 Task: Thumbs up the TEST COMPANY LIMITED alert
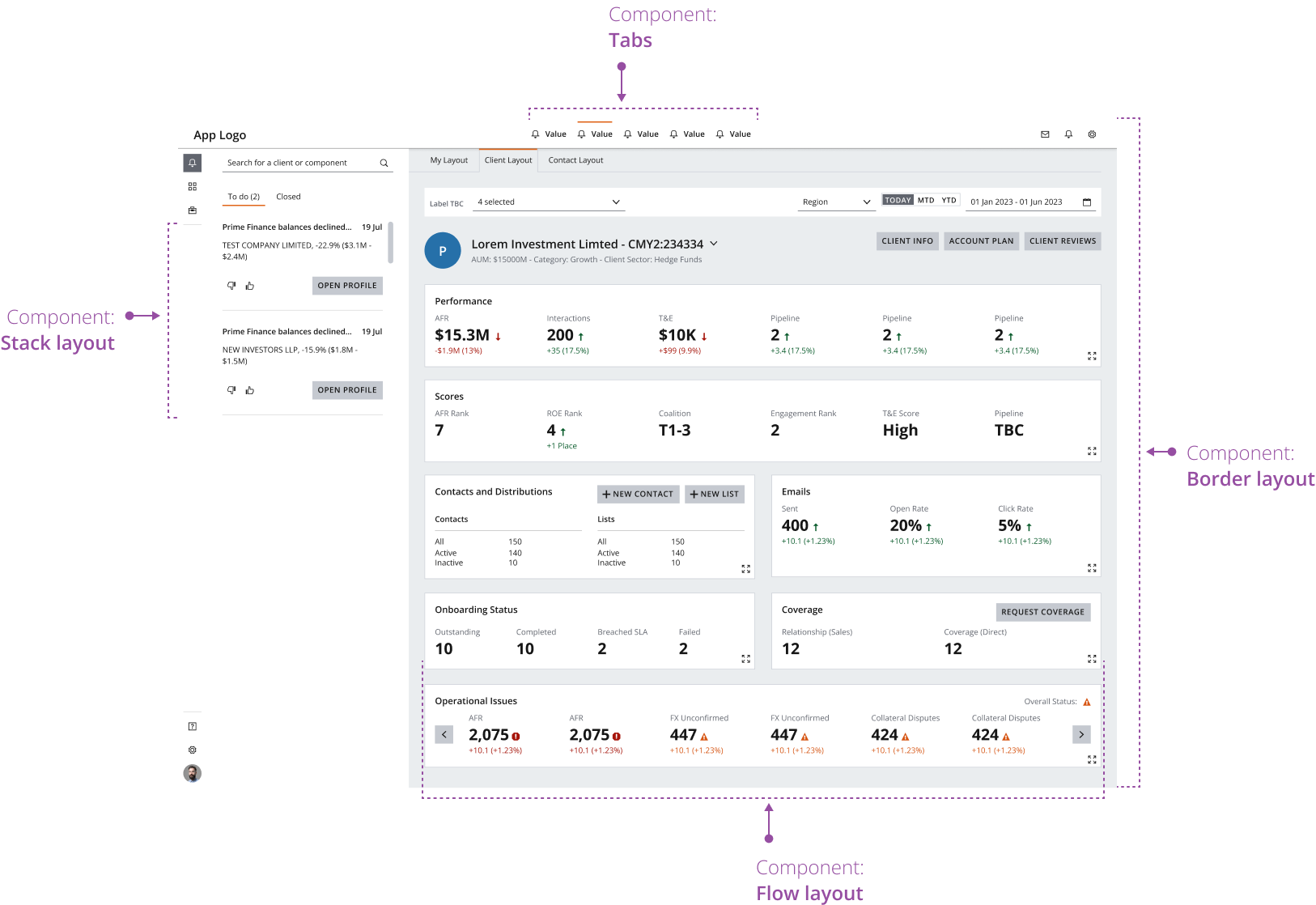tap(249, 285)
